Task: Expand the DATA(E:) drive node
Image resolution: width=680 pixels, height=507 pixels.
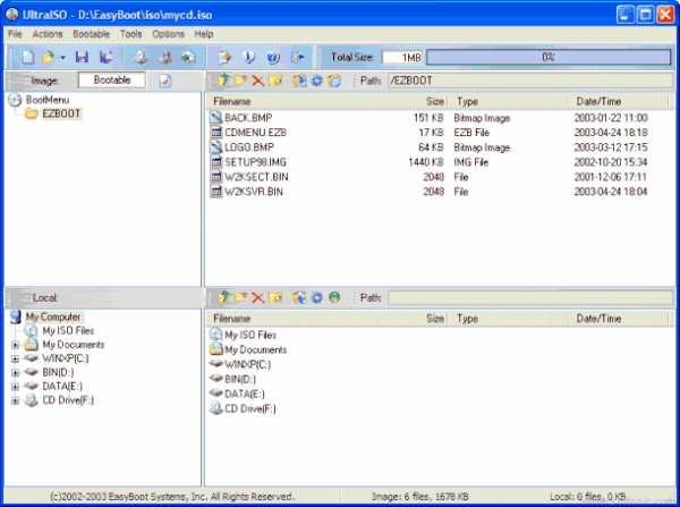Action: tap(15, 387)
